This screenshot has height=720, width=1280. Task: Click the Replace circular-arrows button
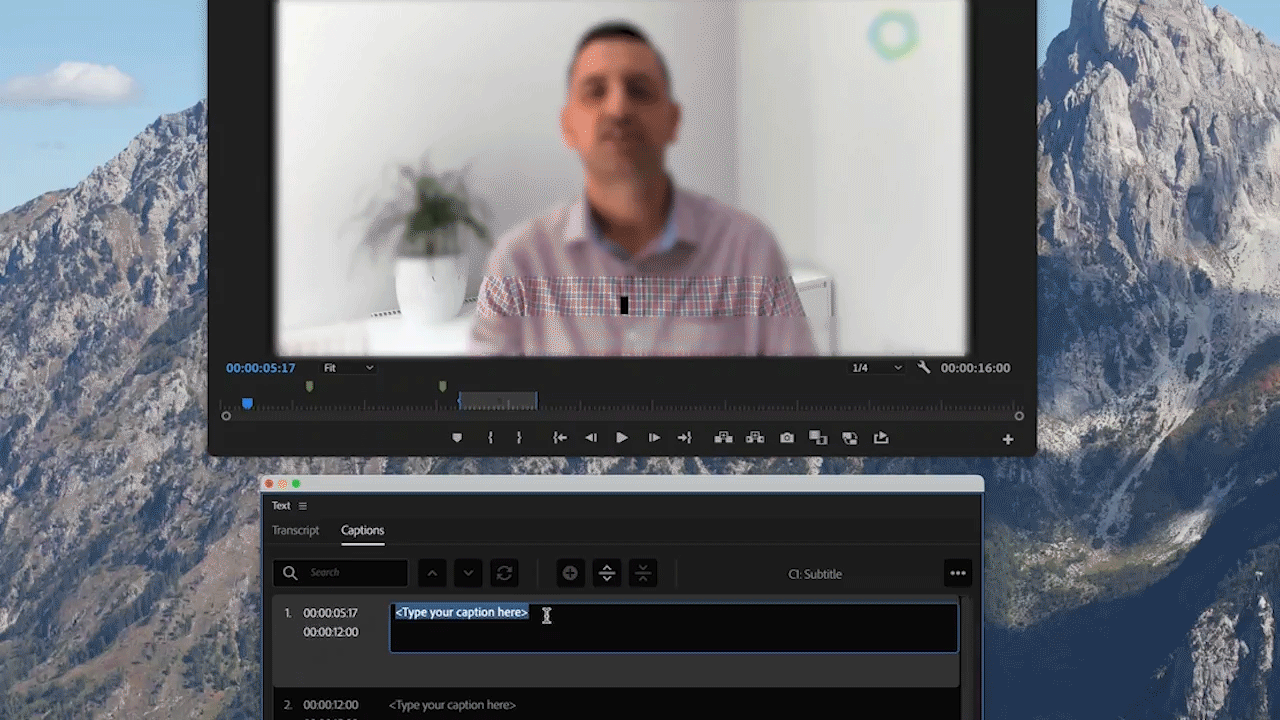(x=505, y=573)
